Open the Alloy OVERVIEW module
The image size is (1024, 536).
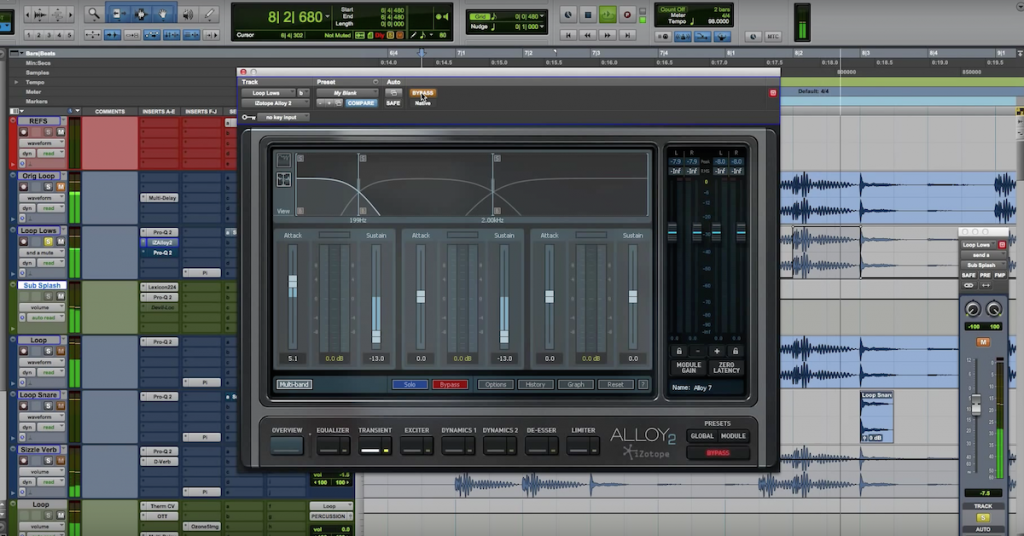(x=287, y=446)
